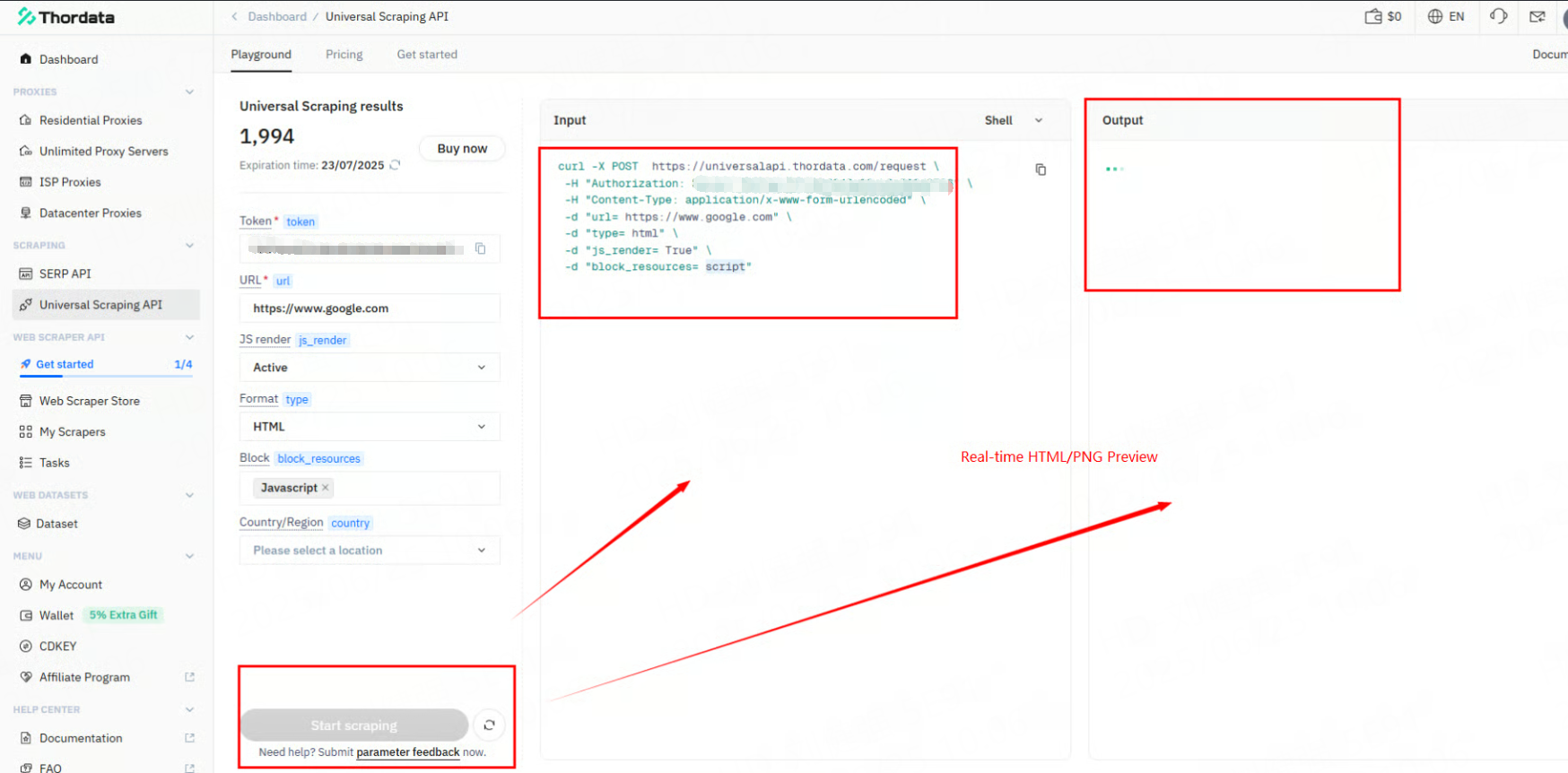The width and height of the screenshot is (1568, 773).
Task: Open the wallet balance $0 icon
Action: point(1382,16)
